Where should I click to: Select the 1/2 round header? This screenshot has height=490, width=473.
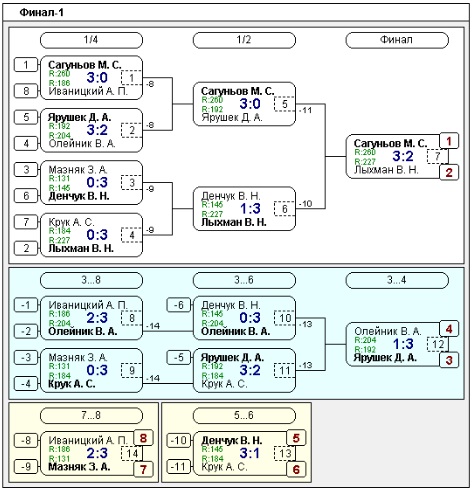coord(244,40)
